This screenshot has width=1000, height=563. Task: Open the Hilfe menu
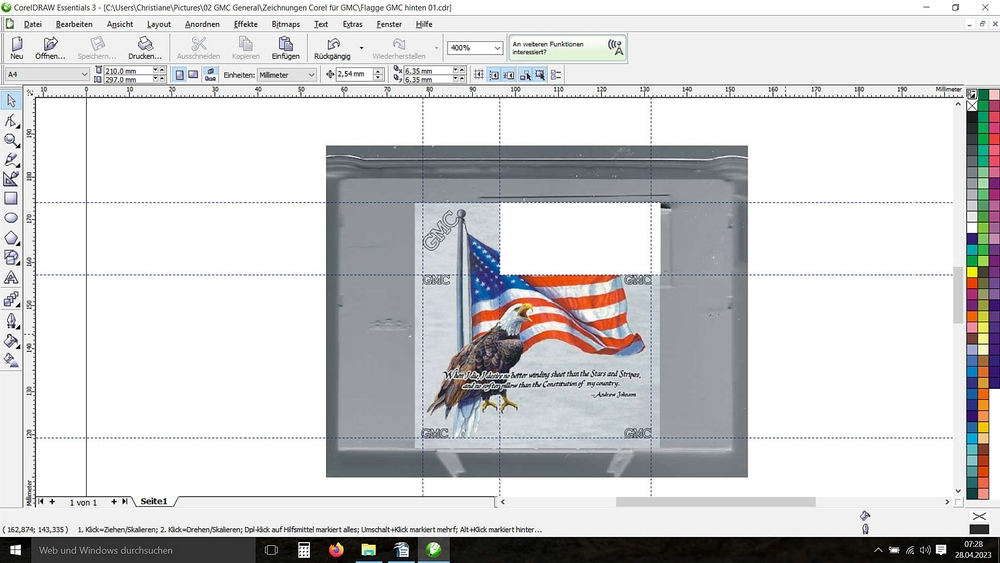tap(424, 24)
